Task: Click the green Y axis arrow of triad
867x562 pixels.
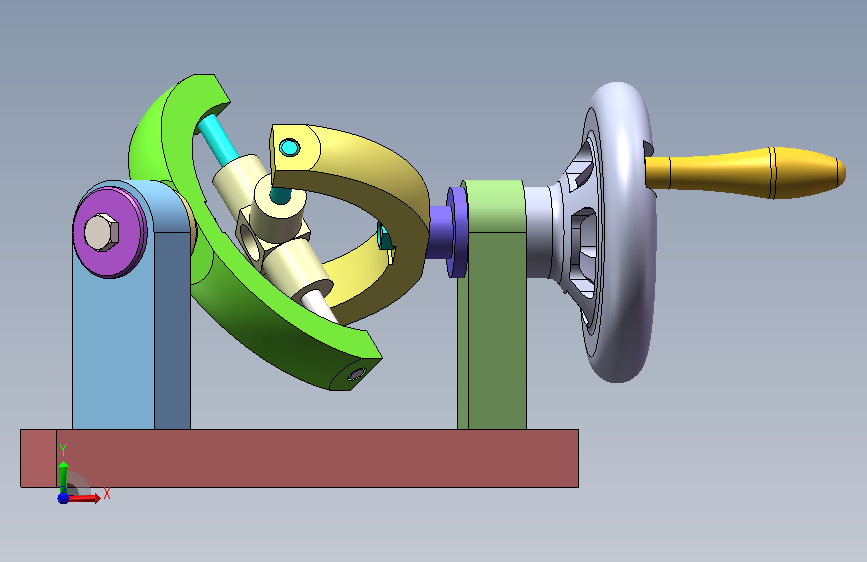Action: [x=63, y=476]
